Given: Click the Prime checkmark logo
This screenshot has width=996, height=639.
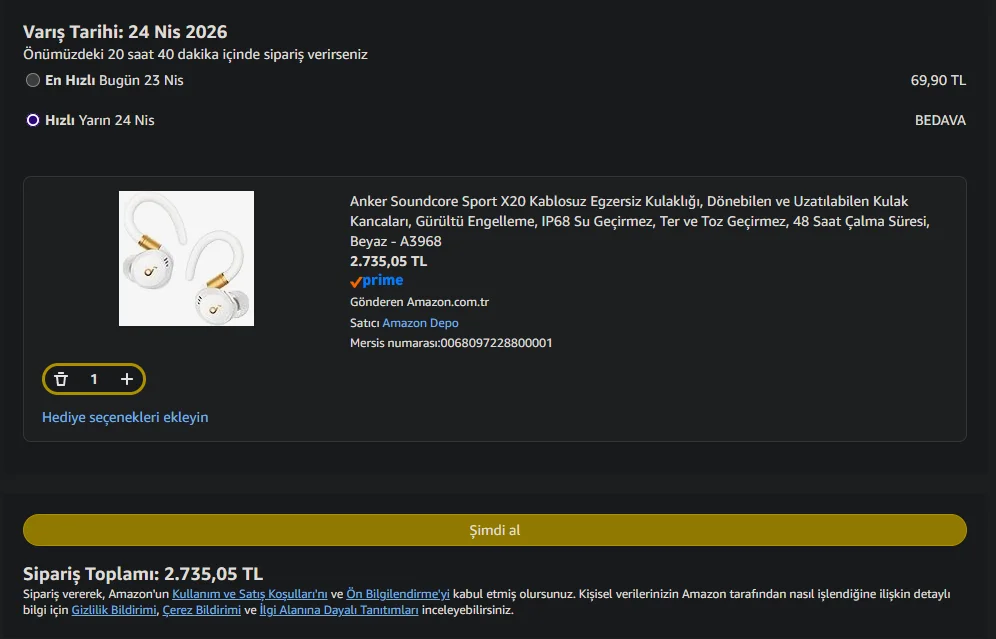Looking at the screenshot, I should 376,281.
